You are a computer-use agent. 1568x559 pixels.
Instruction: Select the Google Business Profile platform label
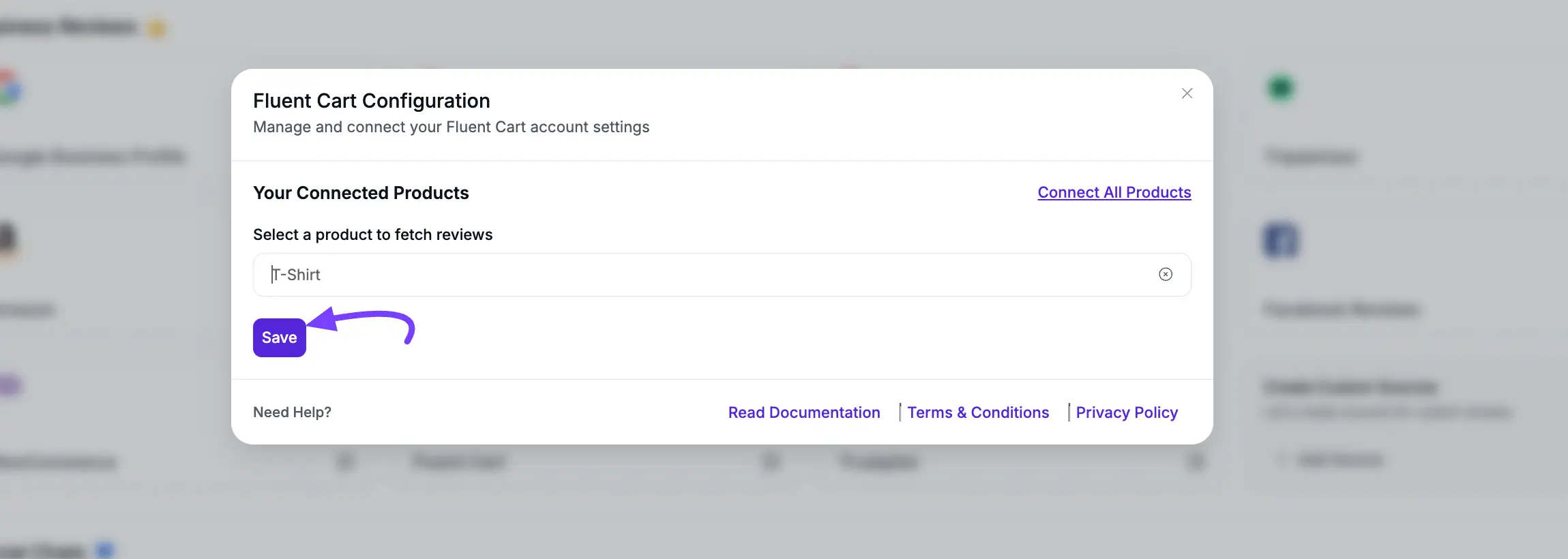coord(93,156)
